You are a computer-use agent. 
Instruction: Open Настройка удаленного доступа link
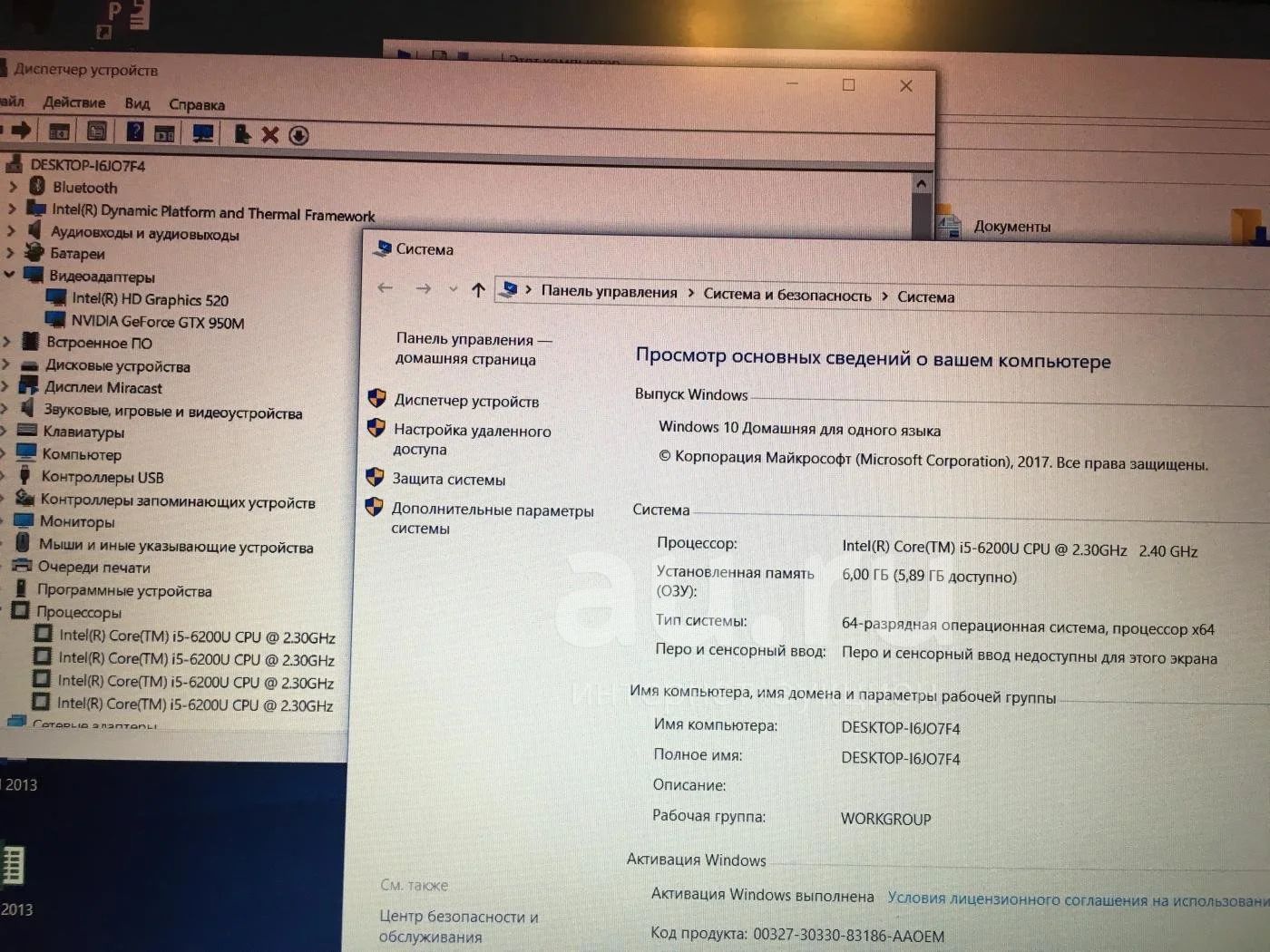click(472, 440)
